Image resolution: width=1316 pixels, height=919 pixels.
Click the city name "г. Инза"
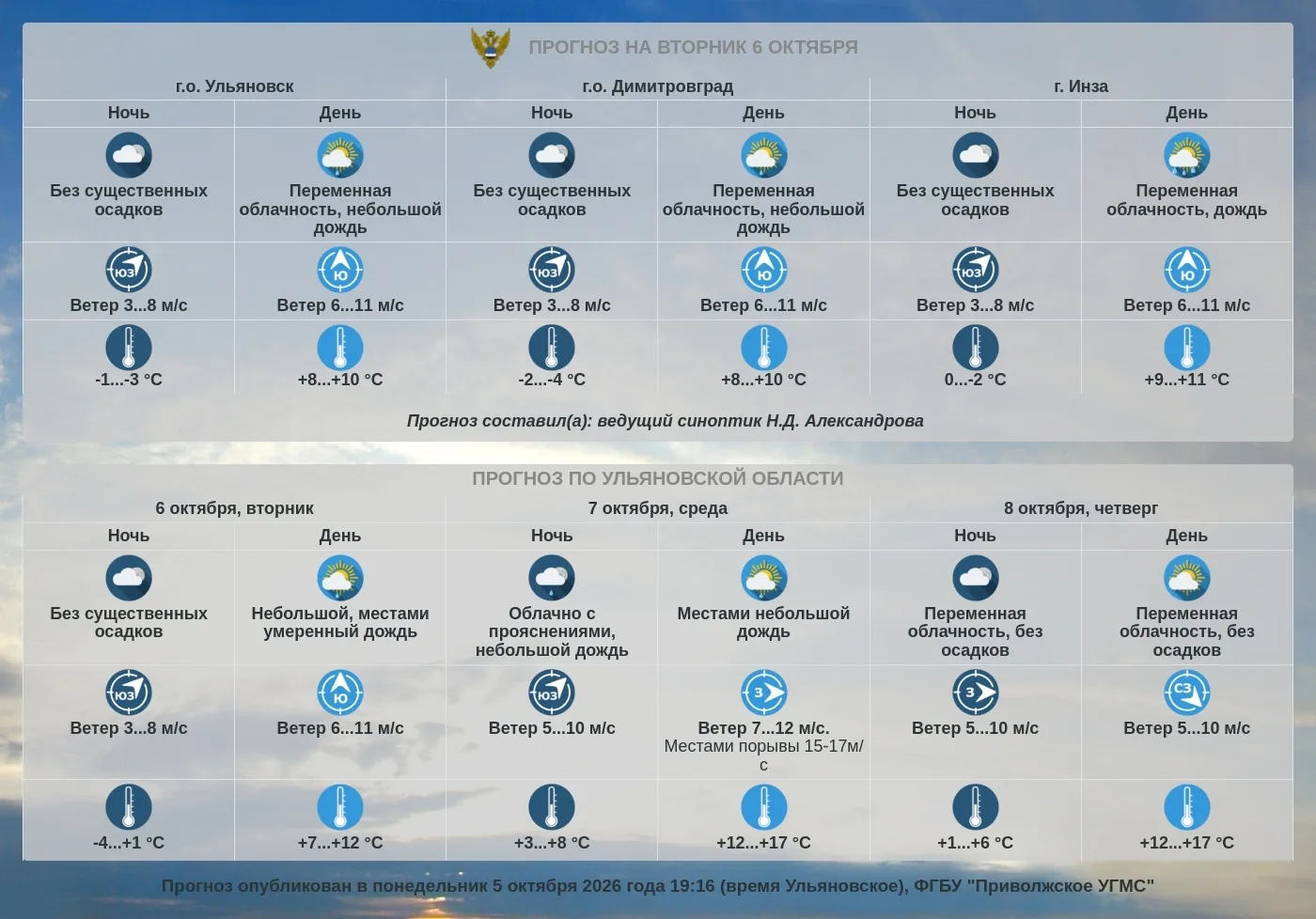click(1081, 86)
